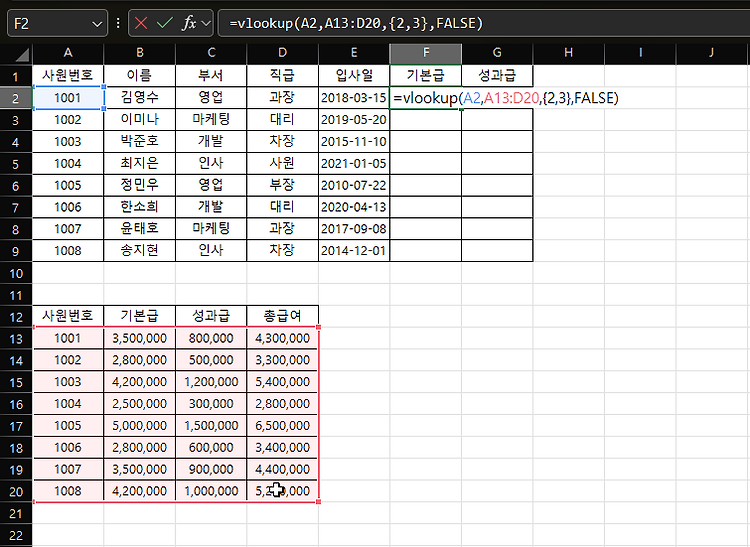
Task: Click the name 윤태호
Action: pos(139,229)
